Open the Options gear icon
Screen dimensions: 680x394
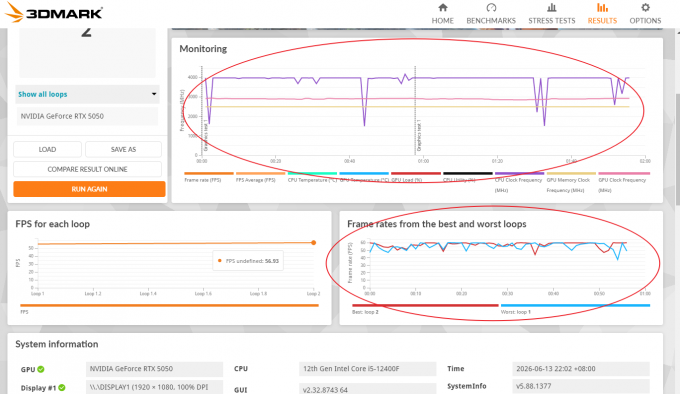tap(645, 7)
